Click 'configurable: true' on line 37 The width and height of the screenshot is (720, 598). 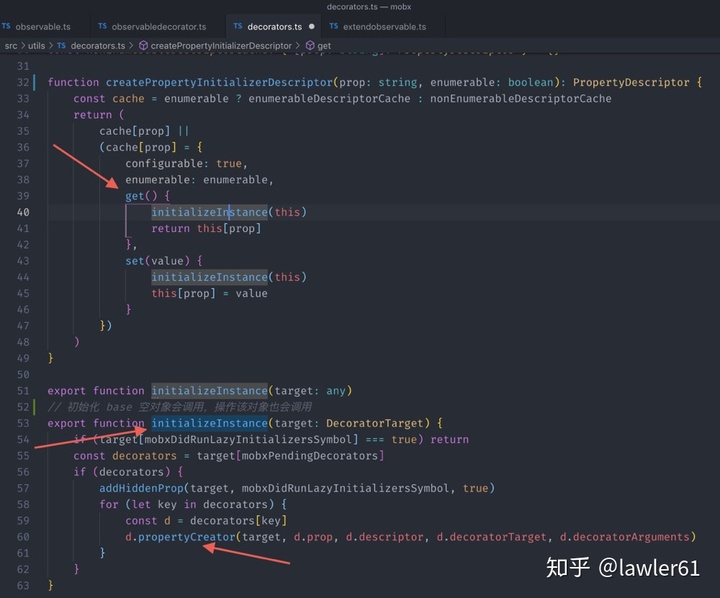[x=186, y=164]
